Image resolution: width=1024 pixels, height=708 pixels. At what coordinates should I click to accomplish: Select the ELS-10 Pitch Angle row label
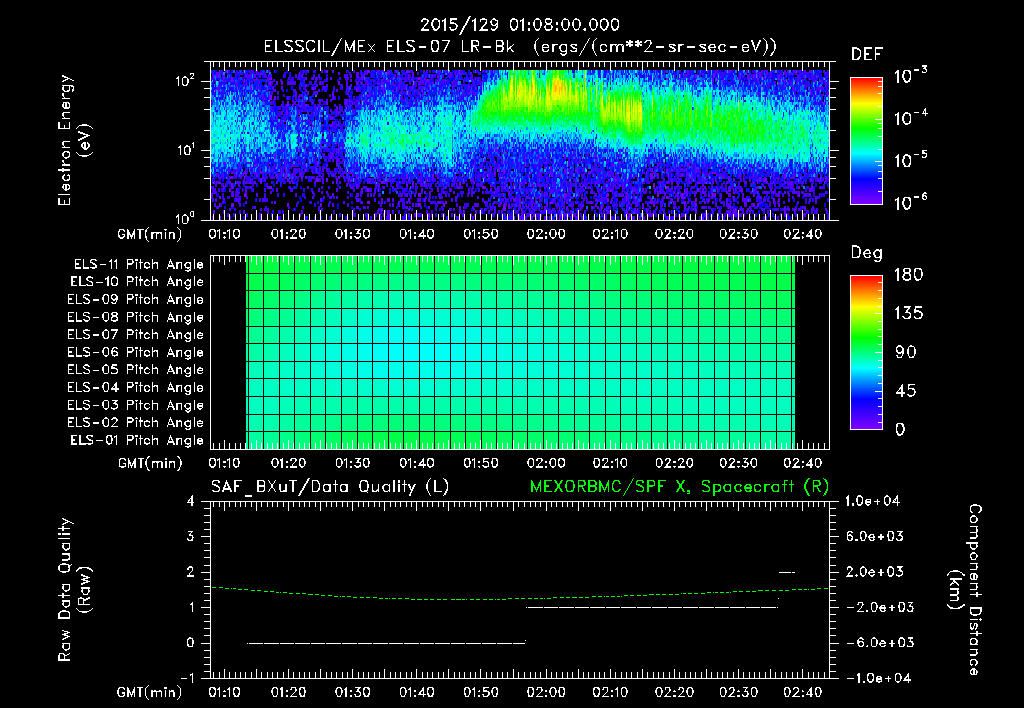[x=136, y=282]
